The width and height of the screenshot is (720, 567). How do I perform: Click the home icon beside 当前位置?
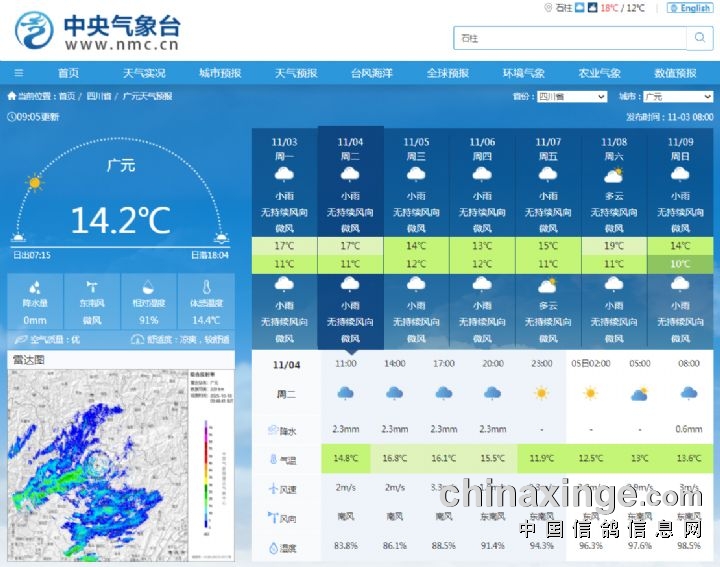pos(12,97)
